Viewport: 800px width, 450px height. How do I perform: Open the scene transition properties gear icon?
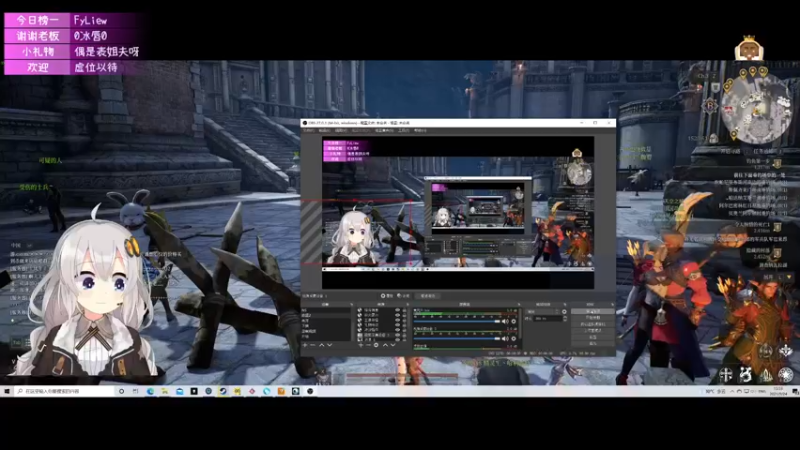[x=564, y=312]
